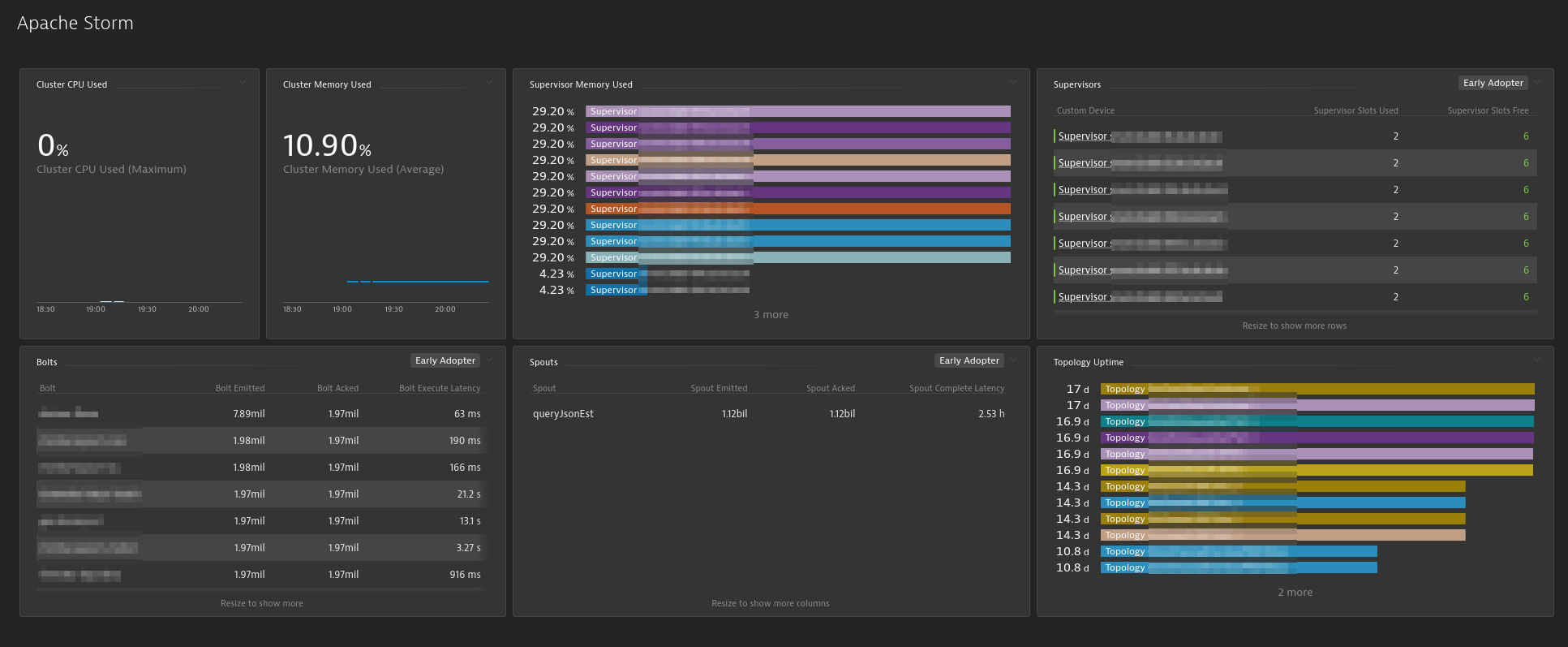1568x647 pixels.
Task: Click 'Resize to show more columns' in Spouts
Action: point(771,603)
